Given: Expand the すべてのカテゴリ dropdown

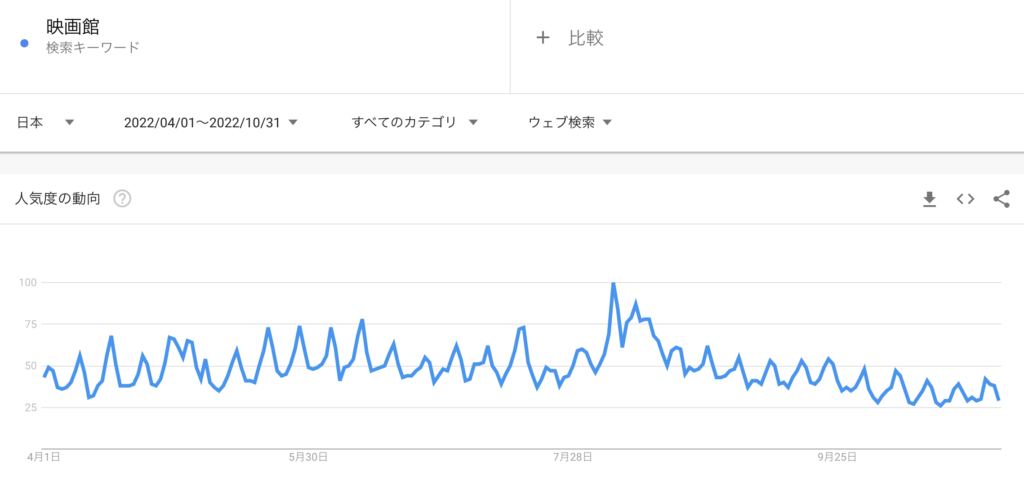Looking at the screenshot, I should coord(415,122).
